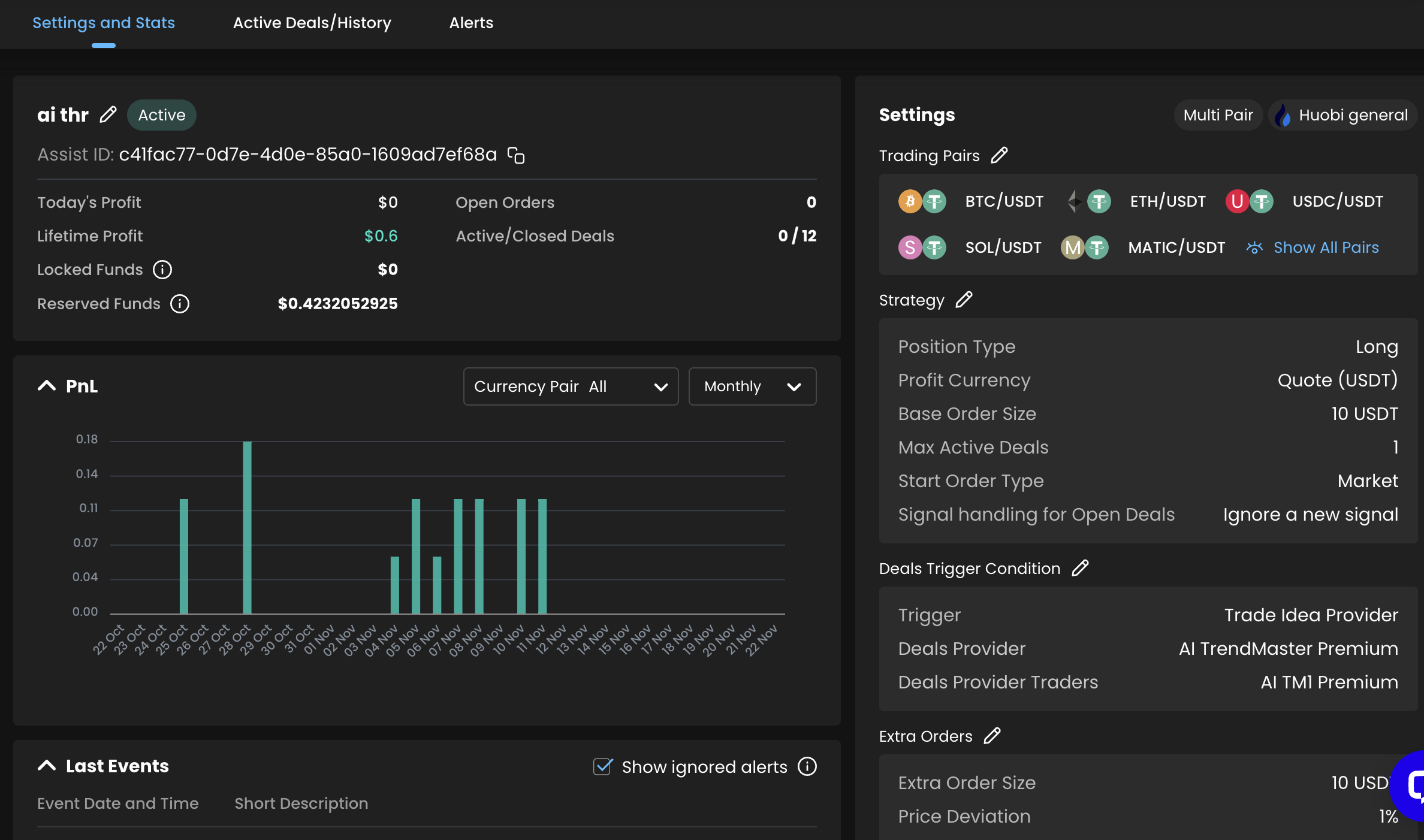Edit Trading Pairs via pencil icon

coord(999,156)
